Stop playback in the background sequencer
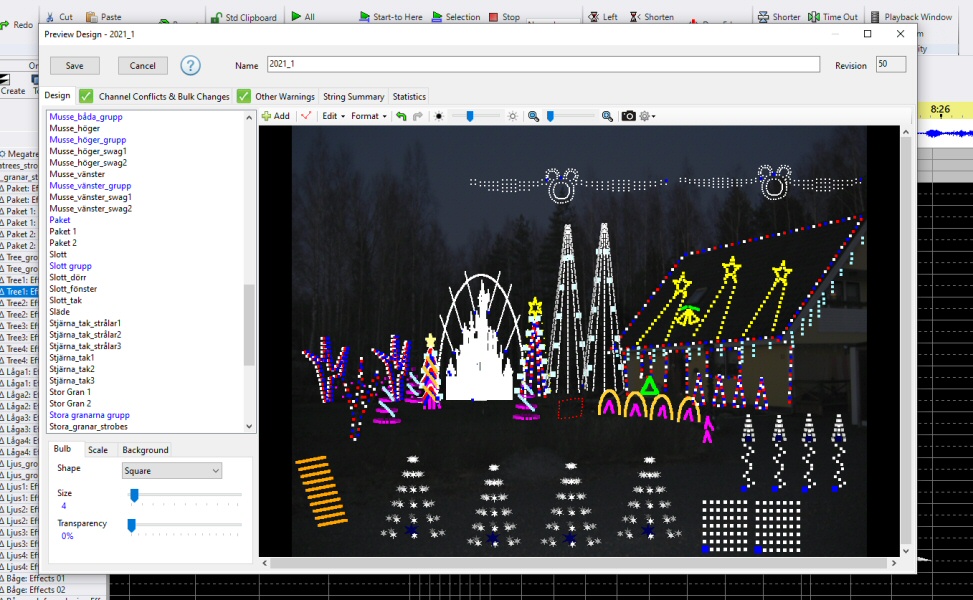Viewport: 973px width, 600px height. pos(504,17)
